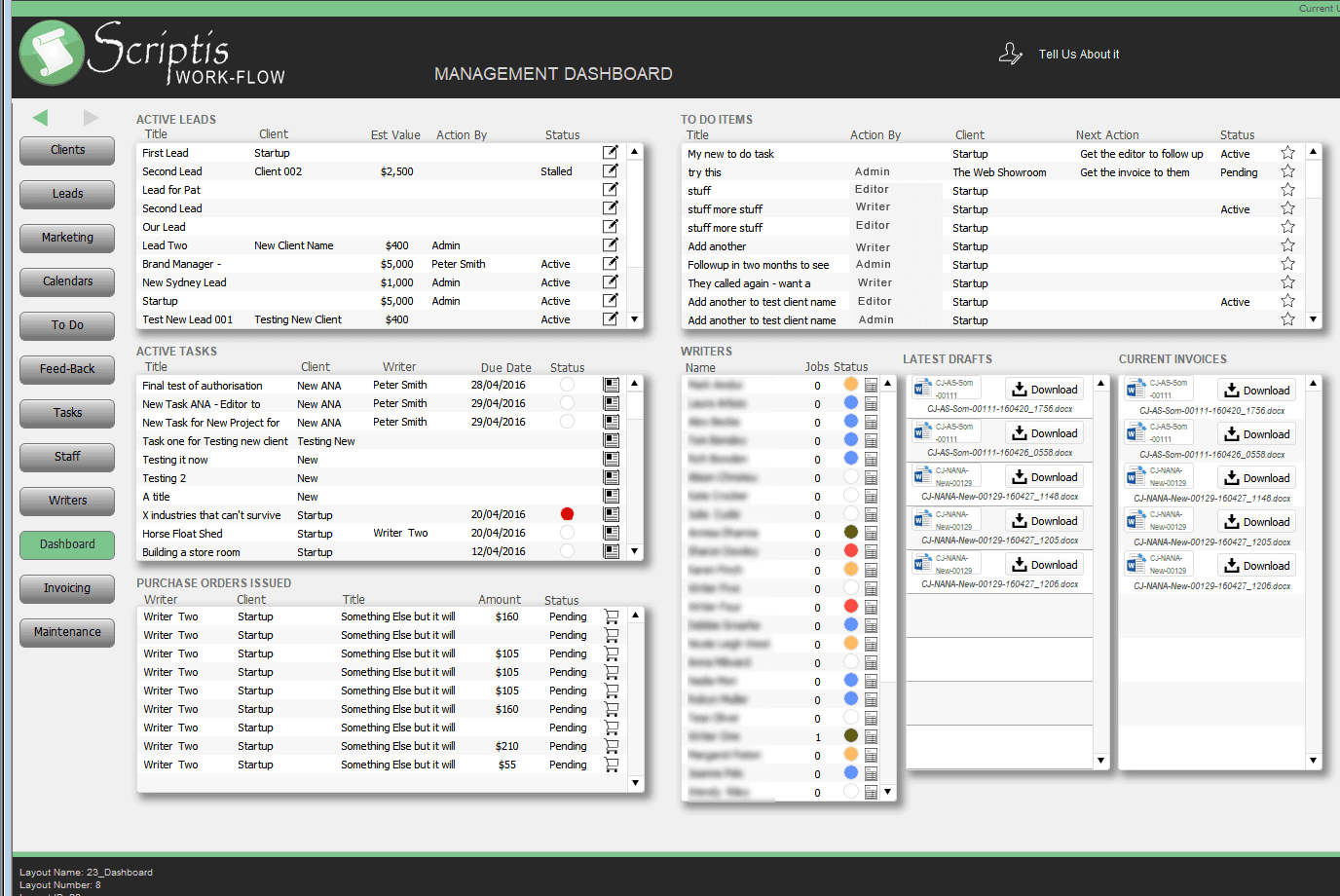Download invoice CJ-NANA-New-00129-160427_1205.docx
Screen dimensions: 1340x896
(x=1256, y=522)
